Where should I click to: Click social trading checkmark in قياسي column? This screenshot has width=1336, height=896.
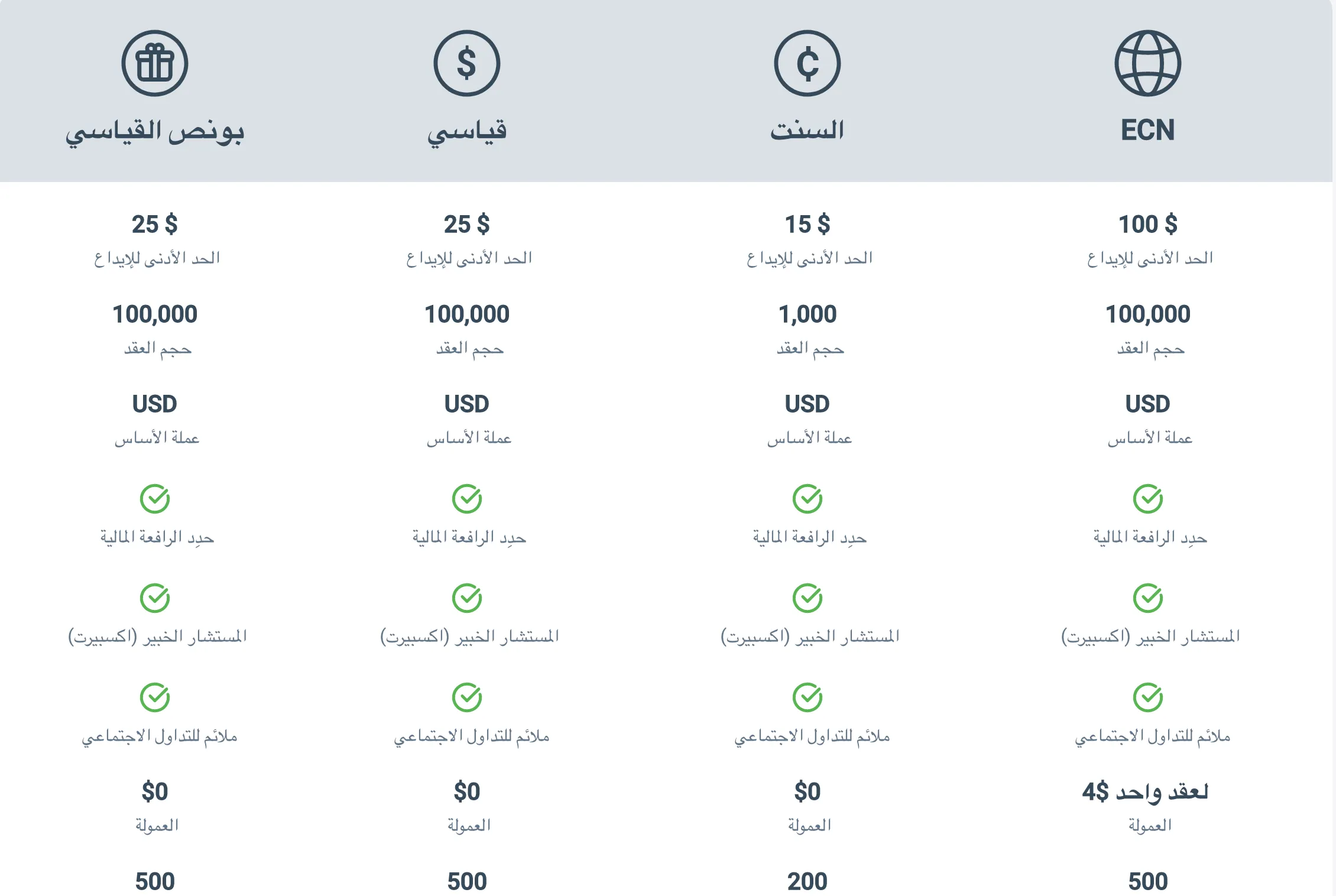pos(467,698)
